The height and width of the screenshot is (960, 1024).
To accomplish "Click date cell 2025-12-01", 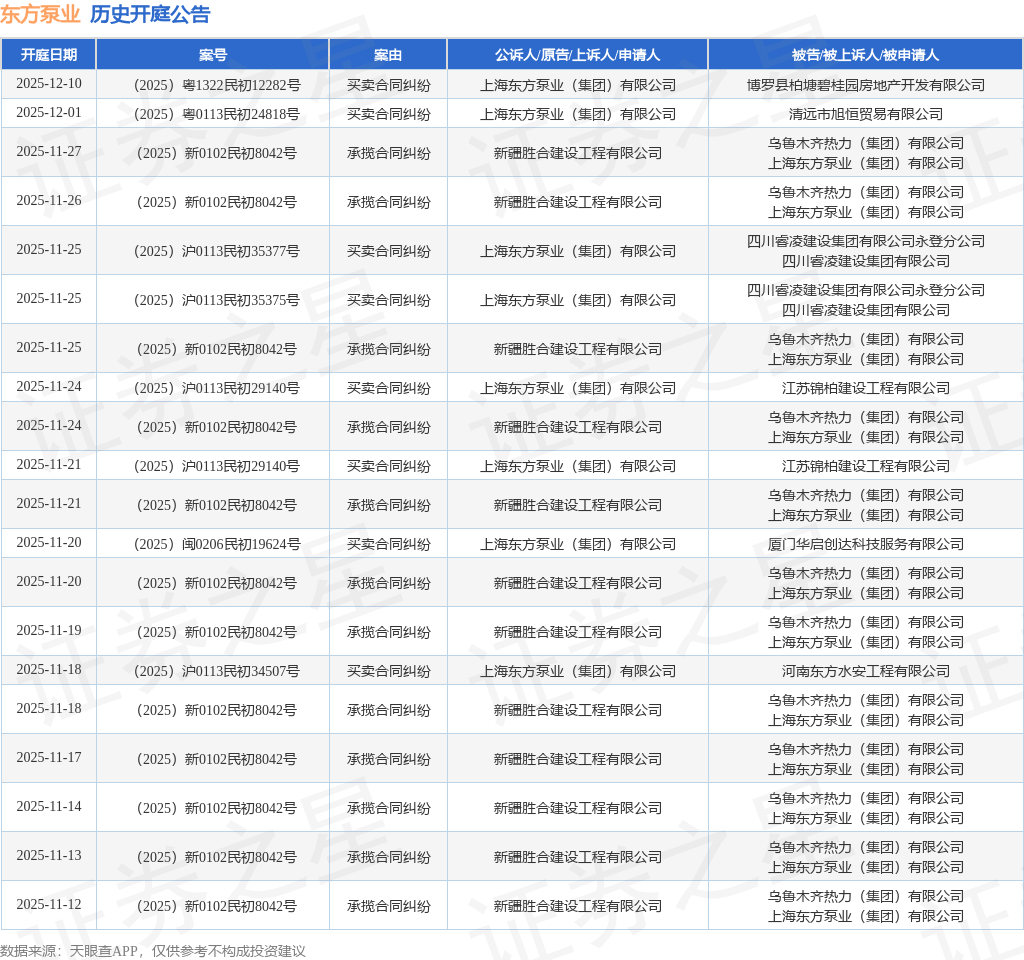I will (49, 112).
